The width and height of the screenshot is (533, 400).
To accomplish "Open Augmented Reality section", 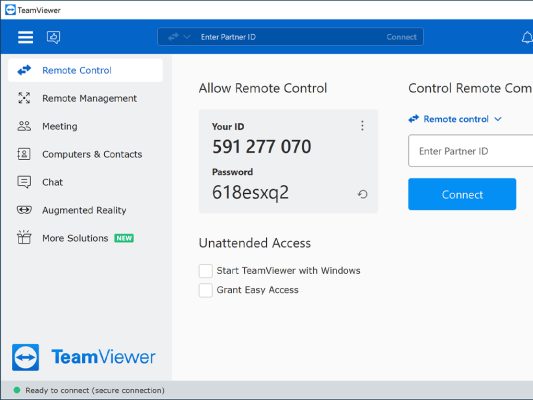I will 85,210.
